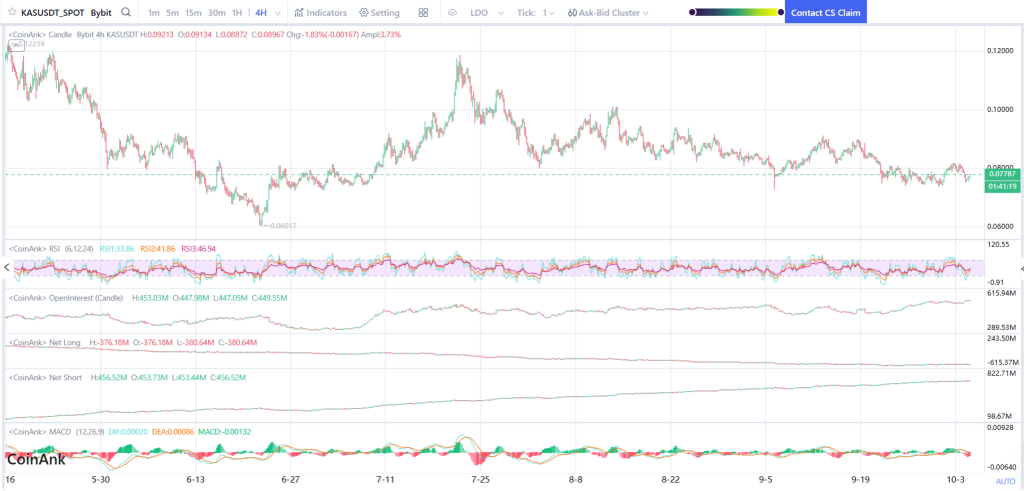Expand panel with right-edge arrow
This screenshot has width=1024, height=491.
pos(1020,268)
